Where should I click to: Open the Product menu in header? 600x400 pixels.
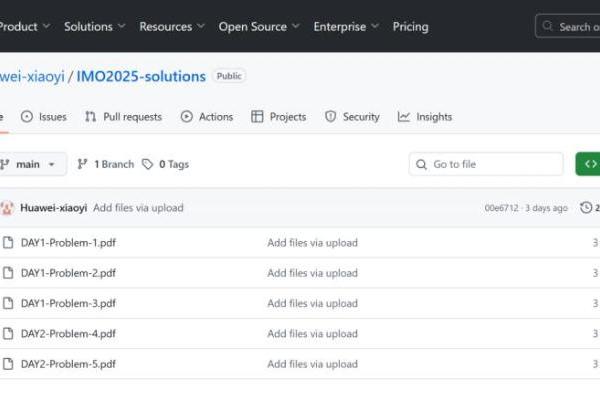click(24, 27)
